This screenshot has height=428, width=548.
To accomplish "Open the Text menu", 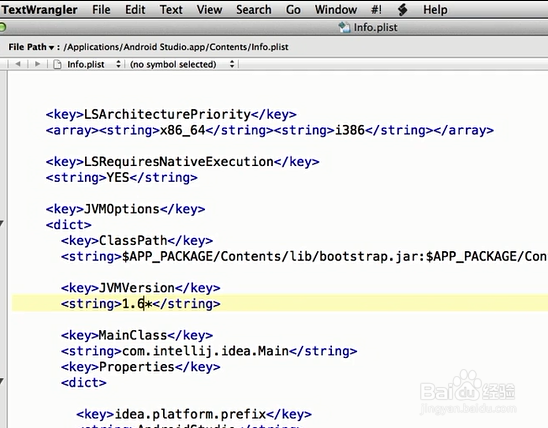I will 171,9.
